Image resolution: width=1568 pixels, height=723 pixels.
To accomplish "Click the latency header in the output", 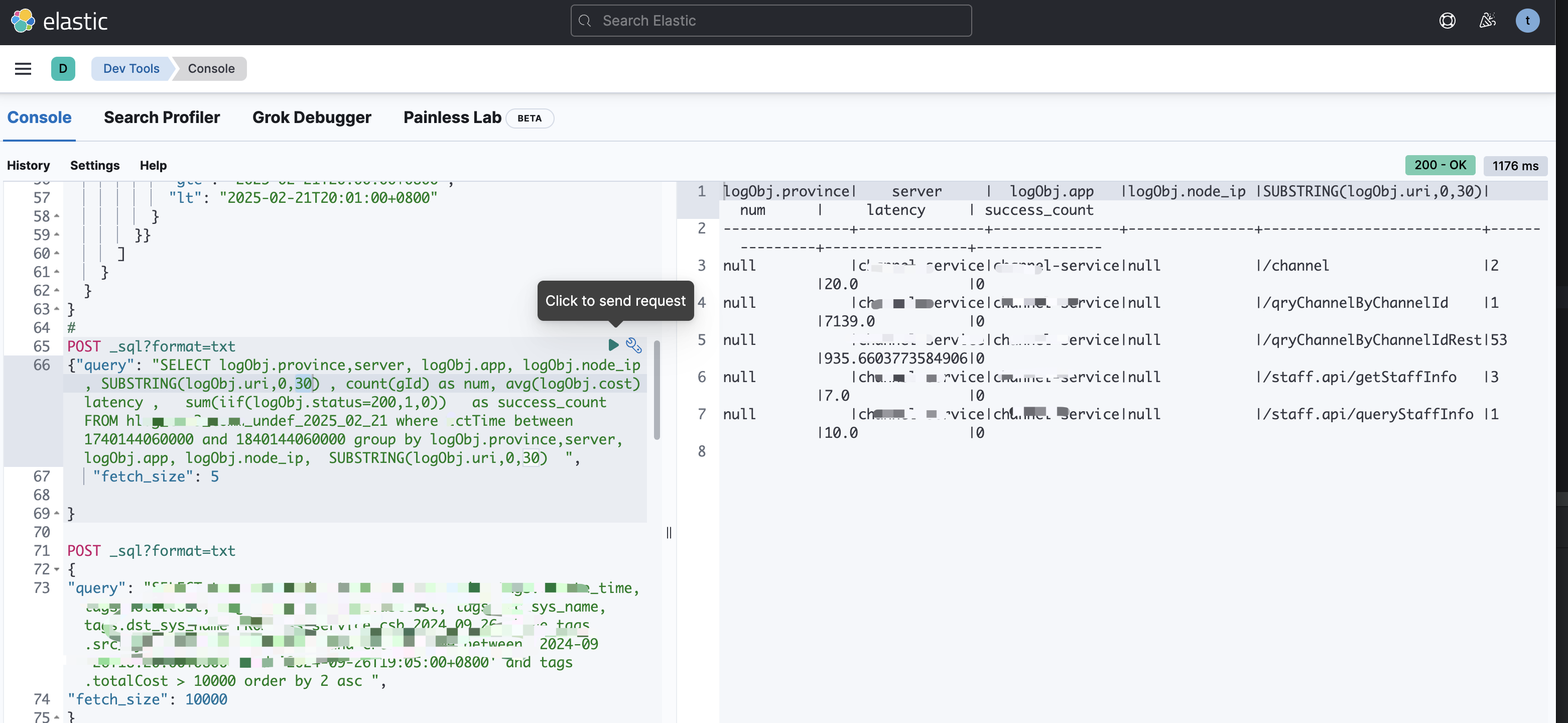I will 895,210.
